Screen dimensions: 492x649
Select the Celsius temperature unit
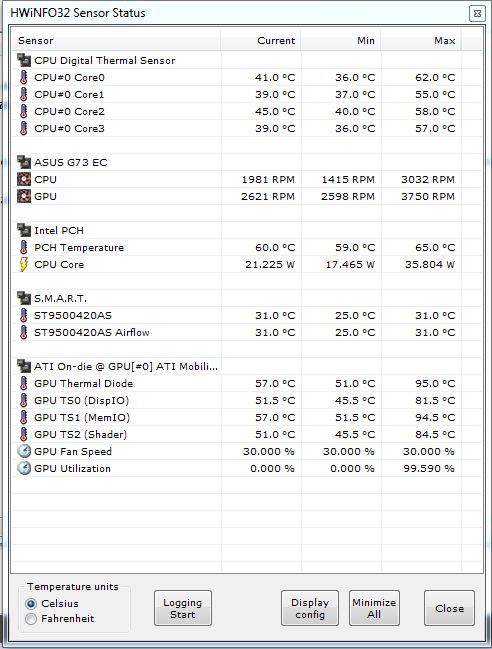(x=31, y=604)
